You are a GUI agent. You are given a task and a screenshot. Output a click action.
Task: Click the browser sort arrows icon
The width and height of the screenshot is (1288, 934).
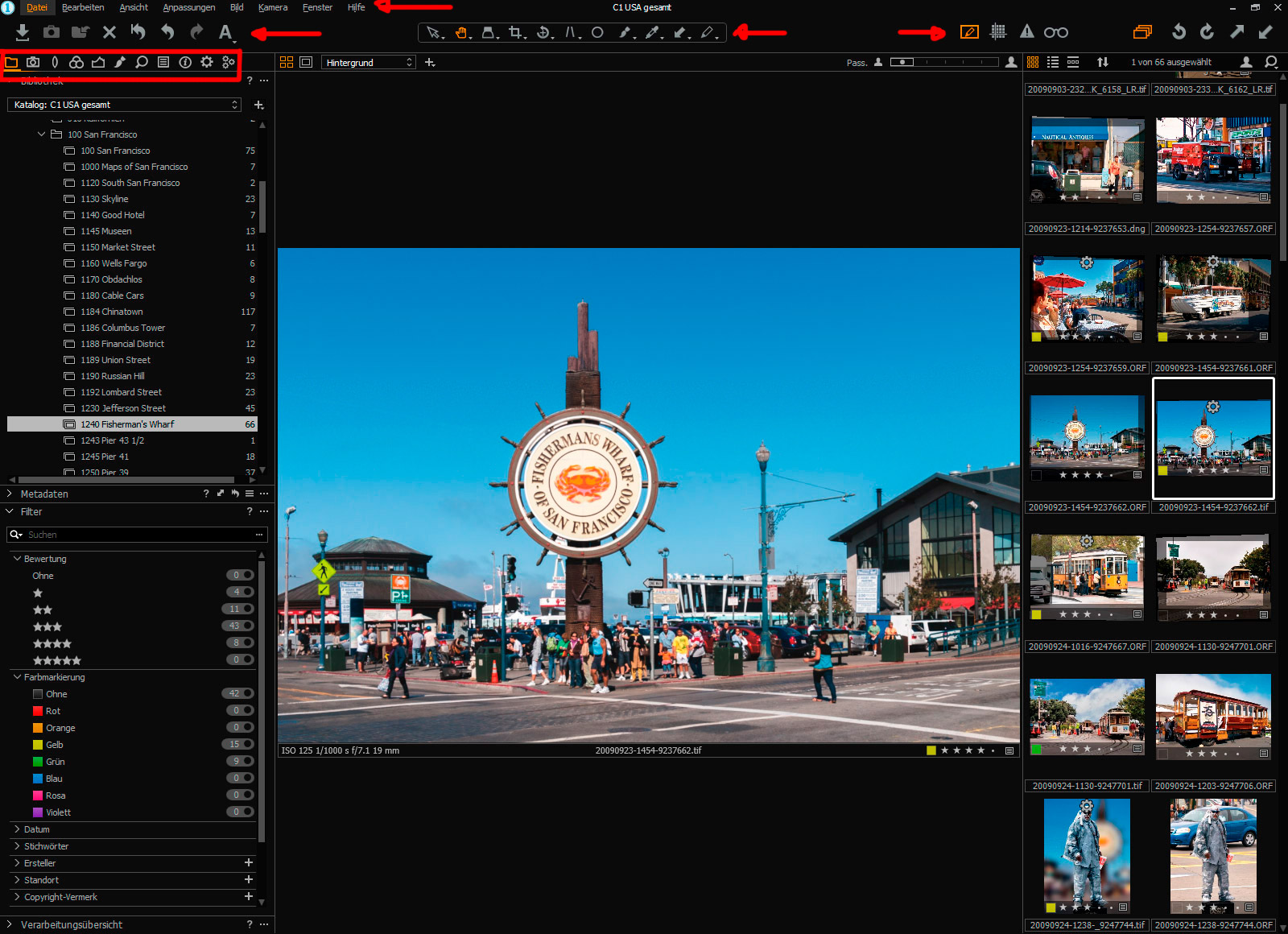(x=1103, y=62)
